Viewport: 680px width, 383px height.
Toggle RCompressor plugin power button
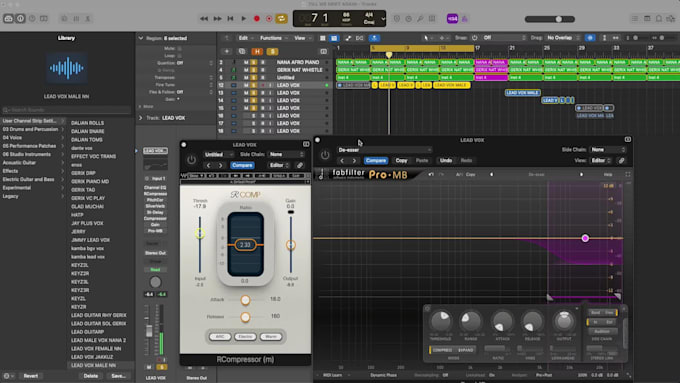coord(191,160)
